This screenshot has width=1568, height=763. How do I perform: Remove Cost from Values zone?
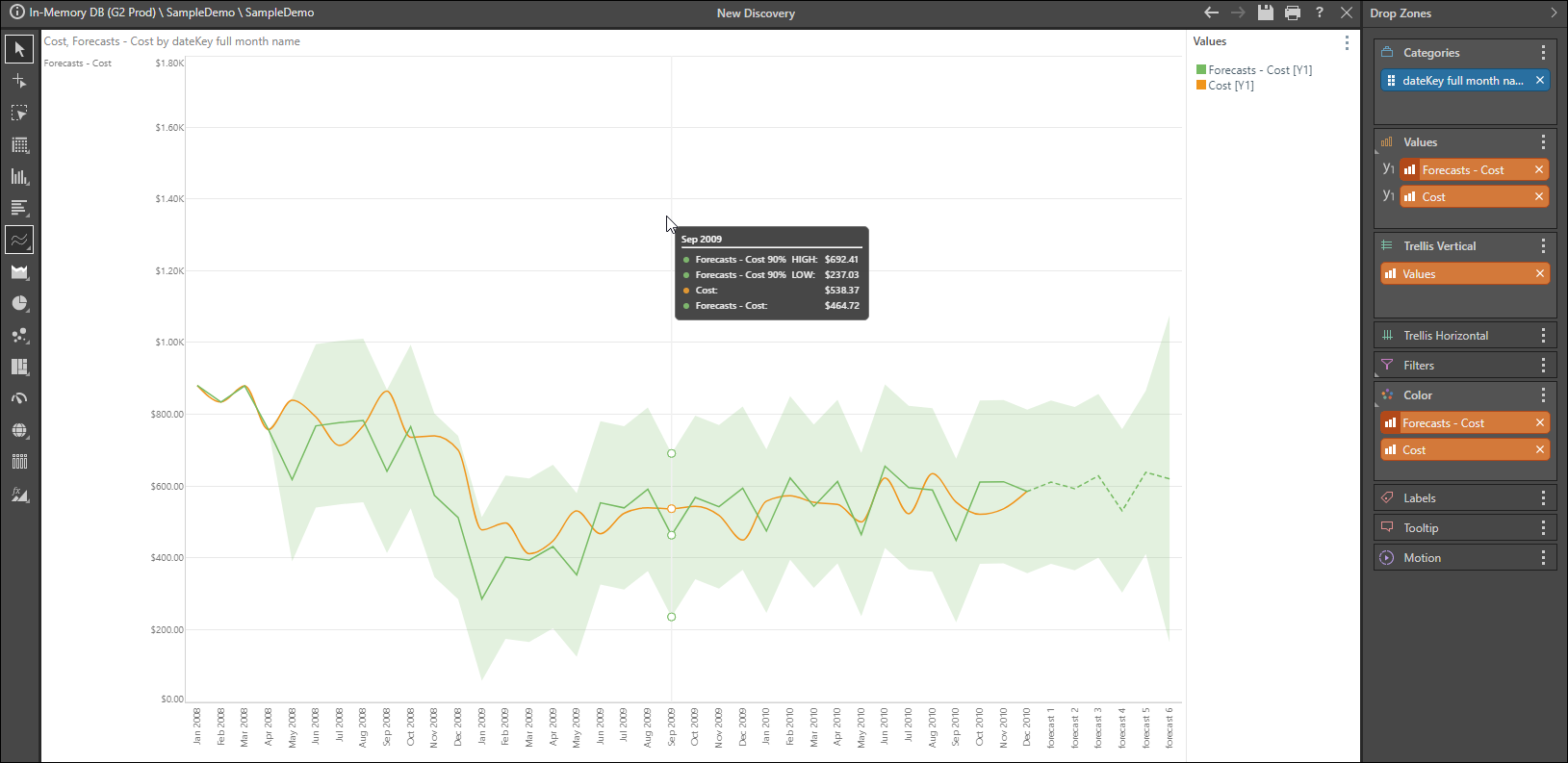1539,197
